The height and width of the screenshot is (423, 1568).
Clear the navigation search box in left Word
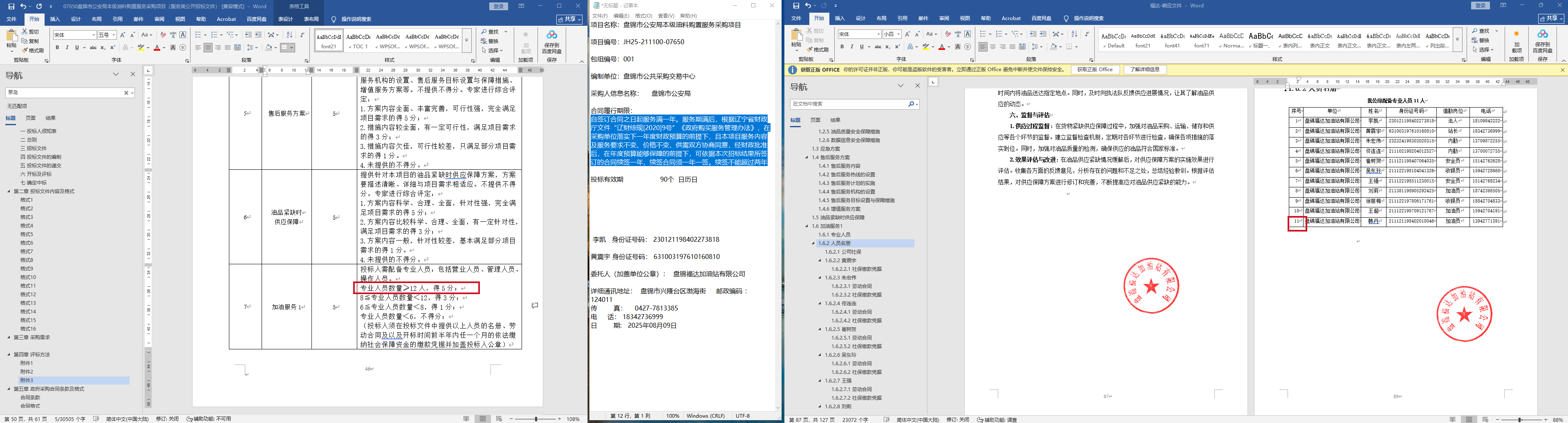[x=126, y=92]
